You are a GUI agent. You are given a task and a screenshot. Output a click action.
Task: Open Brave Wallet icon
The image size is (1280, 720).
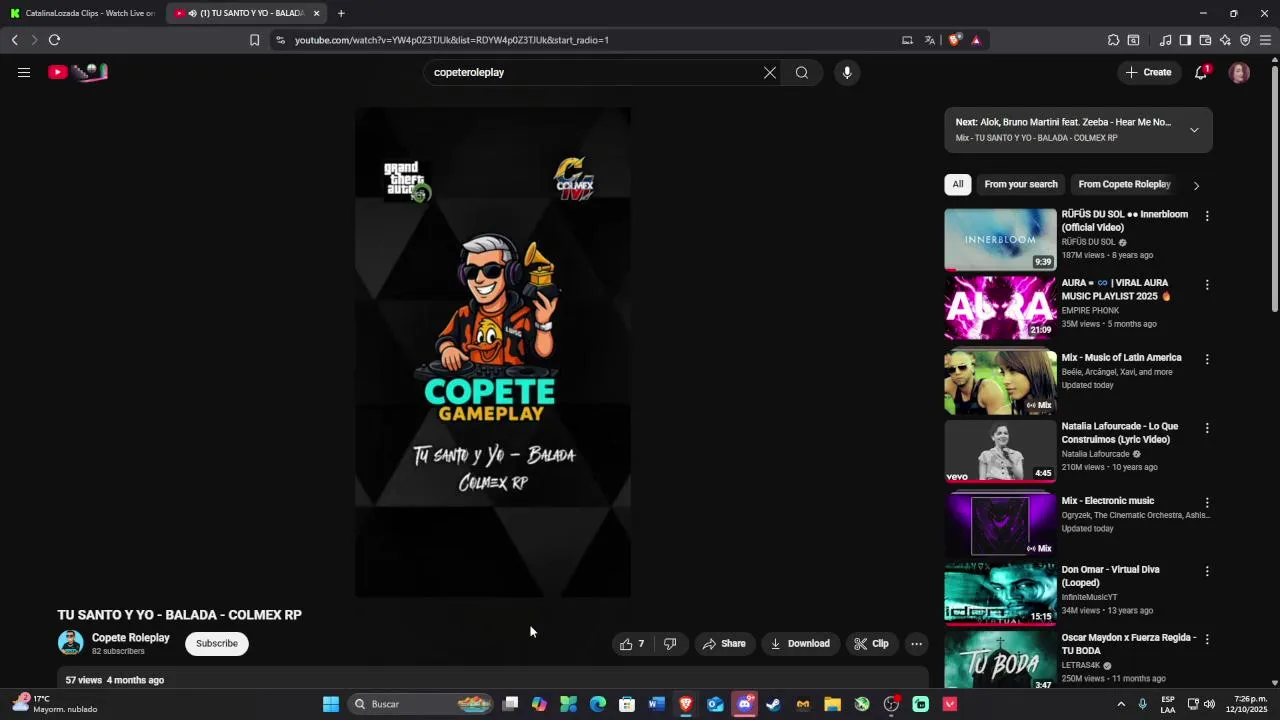1205,40
